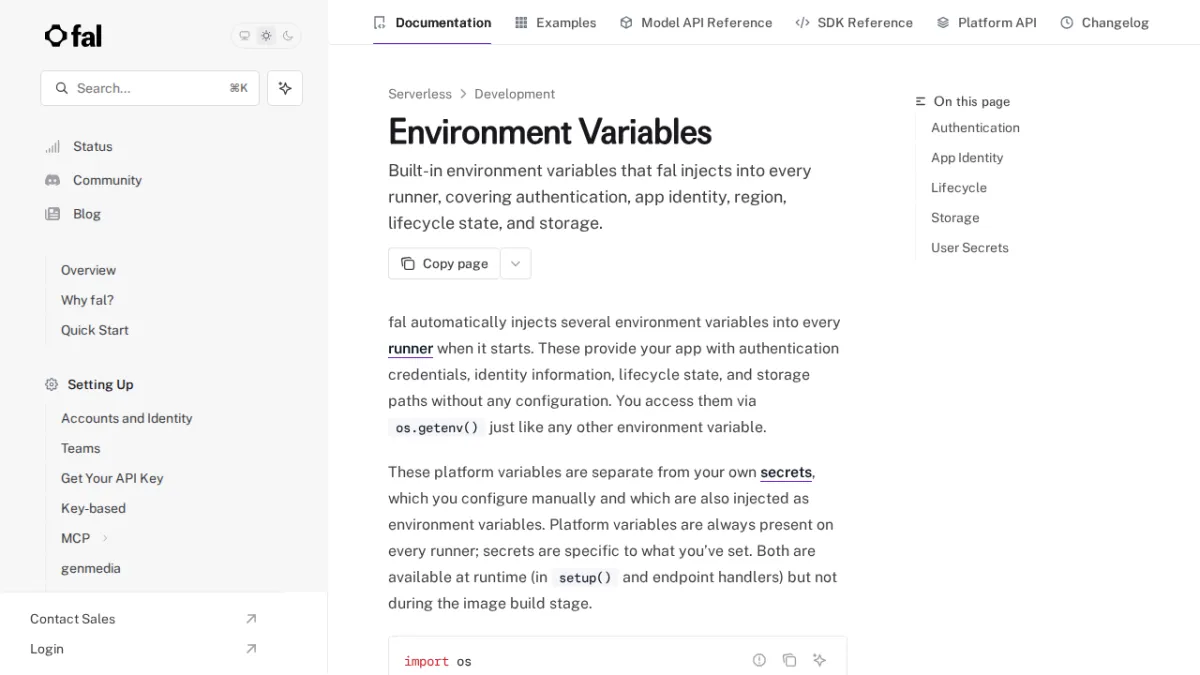Click the fal logo
The height and width of the screenshot is (675, 1200).
(73, 36)
